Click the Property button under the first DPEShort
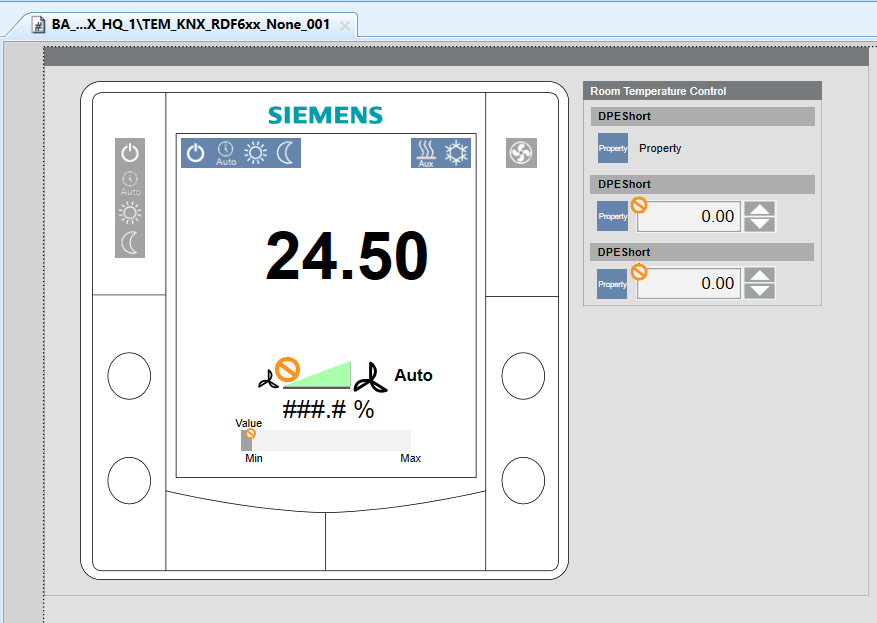The image size is (877, 623). [x=612, y=148]
